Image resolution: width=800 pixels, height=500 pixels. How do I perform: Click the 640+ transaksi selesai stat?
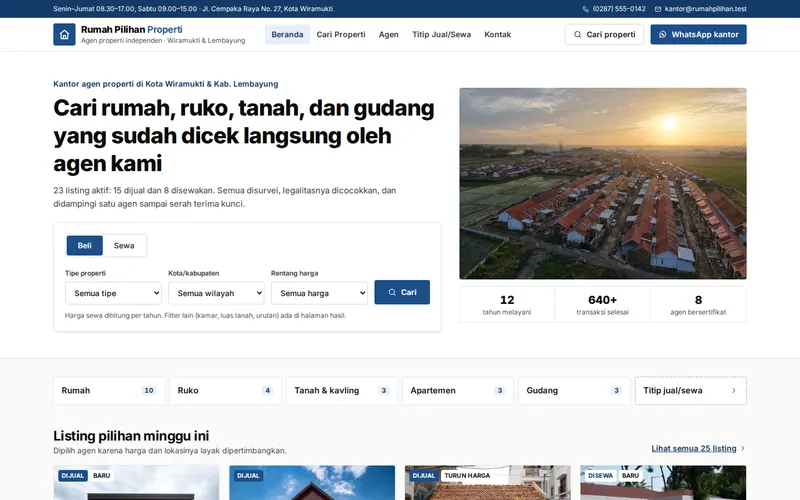pos(603,305)
